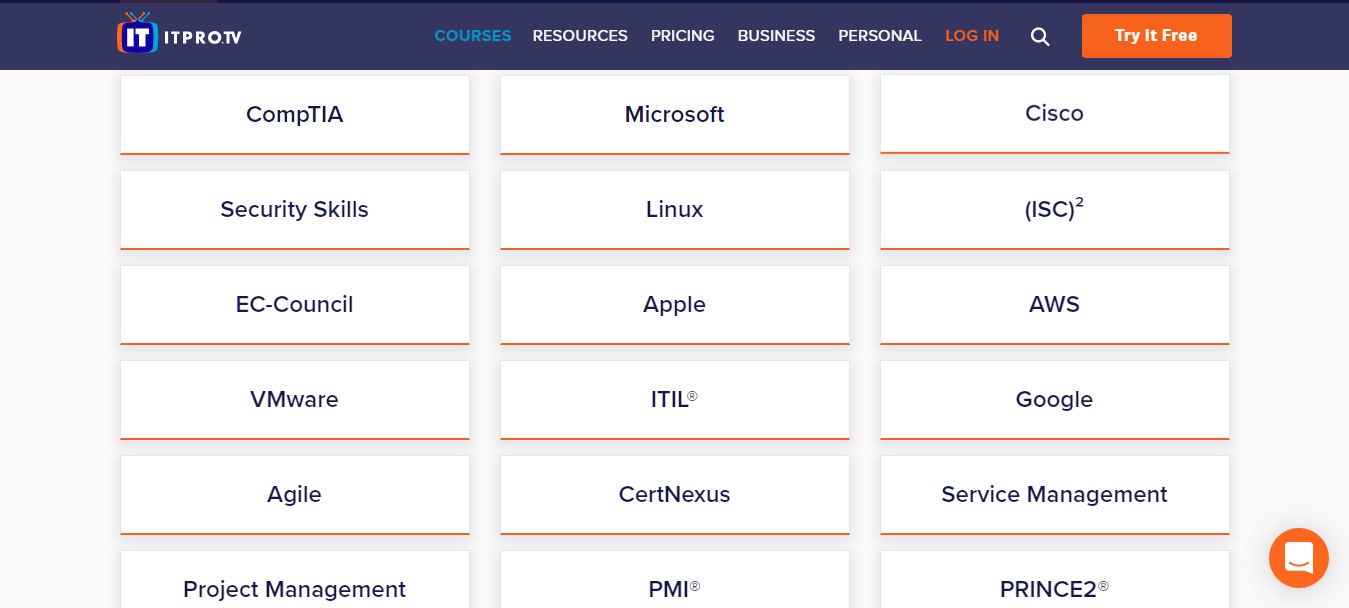Click the ITProTV logo icon
This screenshot has width=1349, height=608.
tap(138, 35)
